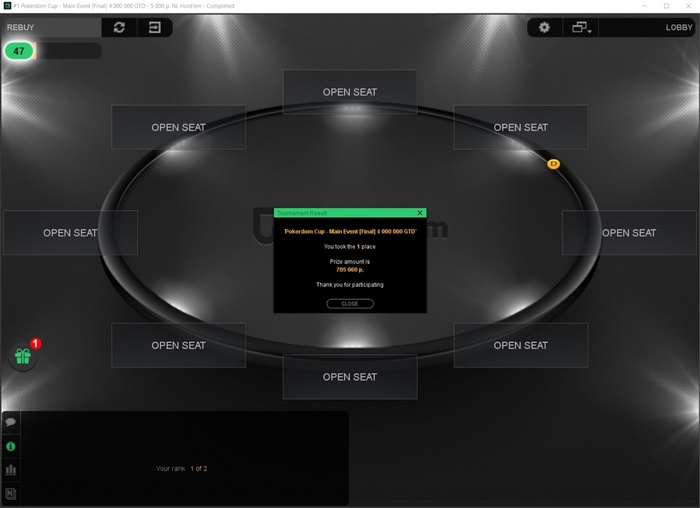Click the green 47 level badge
This screenshot has width=700, height=508.
19,51
